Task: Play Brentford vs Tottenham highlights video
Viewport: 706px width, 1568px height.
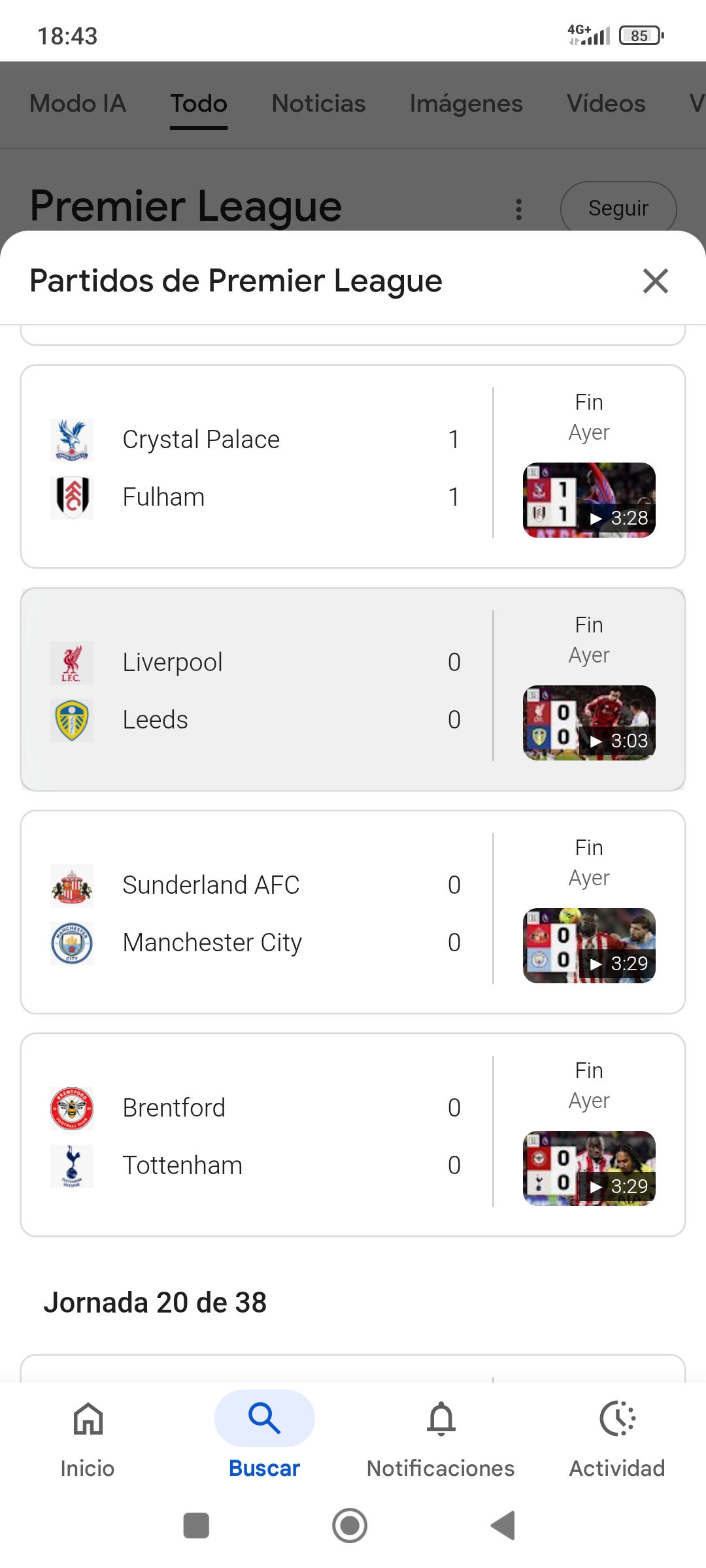Action: point(589,1169)
